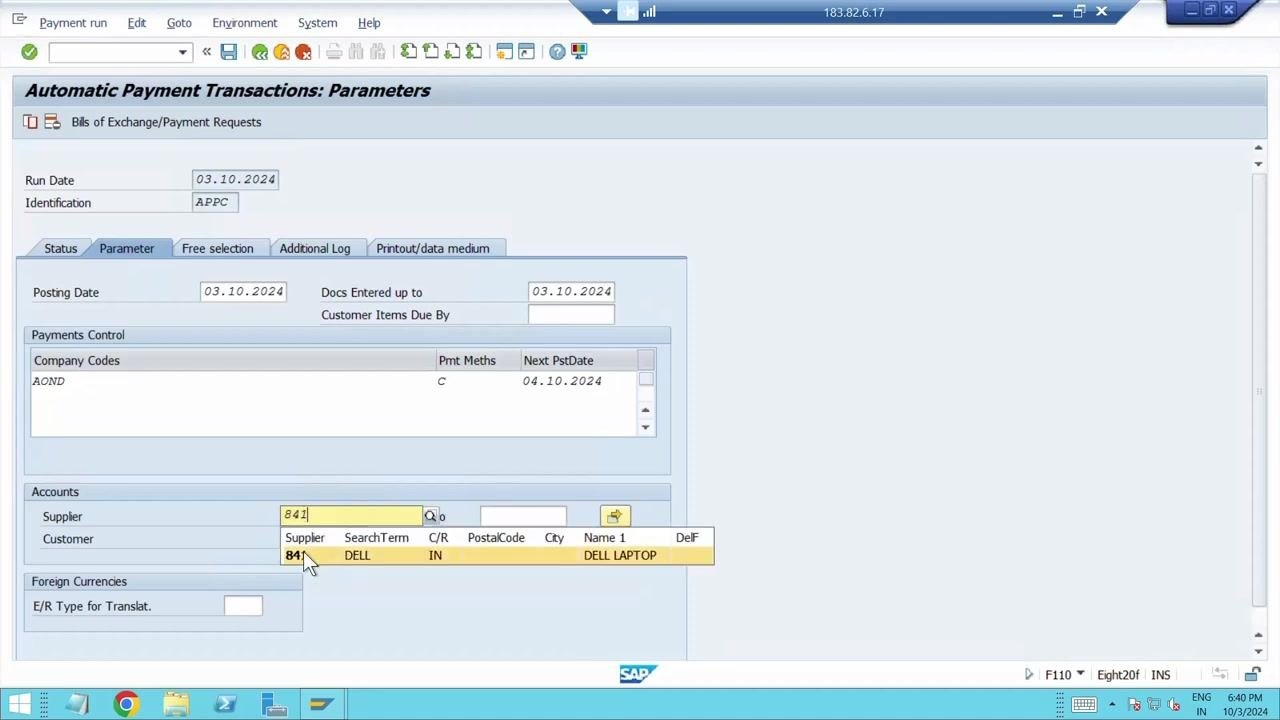Click the E/R Type for Translat. field
Screen dimensions: 1280x720
click(243, 606)
